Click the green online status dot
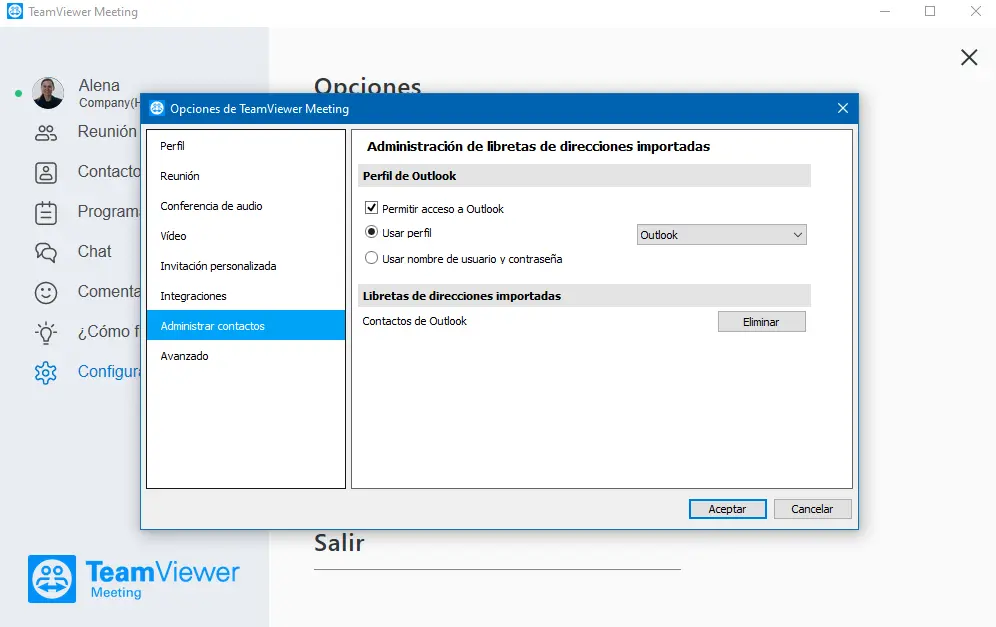Image resolution: width=996 pixels, height=627 pixels. click(x=18, y=93)
